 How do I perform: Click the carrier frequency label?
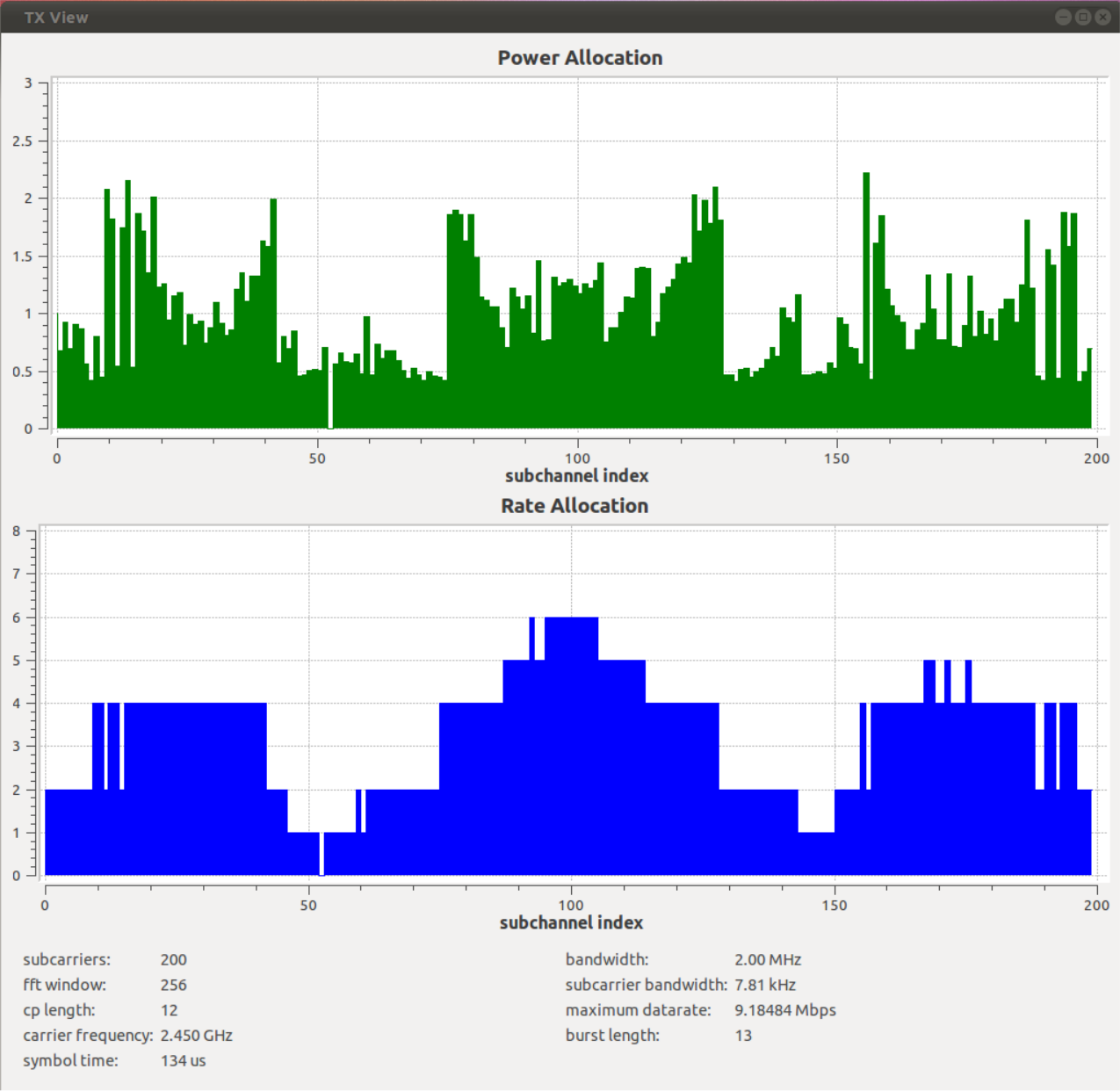(88, 1036)
